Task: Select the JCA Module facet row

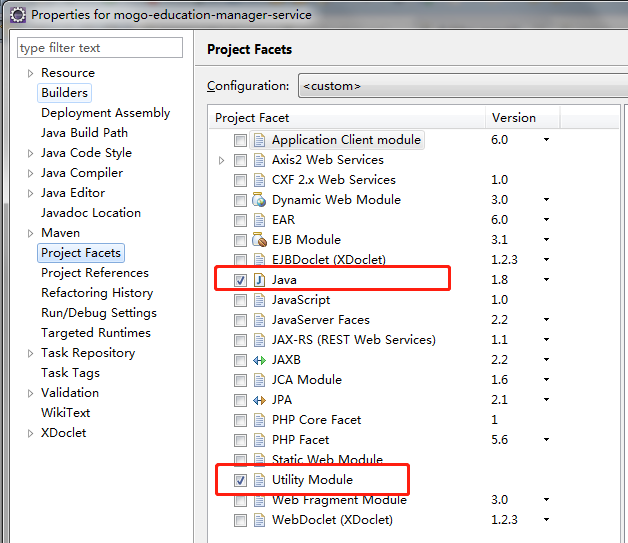Action: (307, 380)
